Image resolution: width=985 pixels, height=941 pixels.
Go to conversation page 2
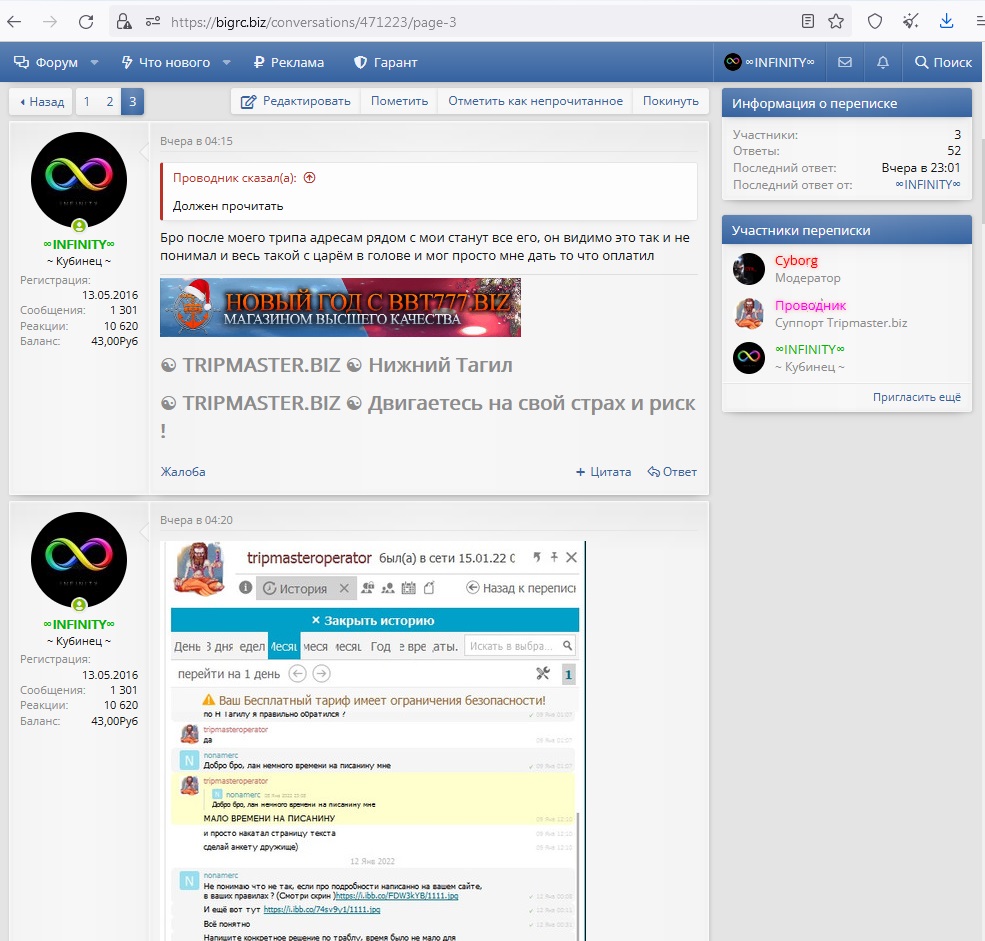110,102
